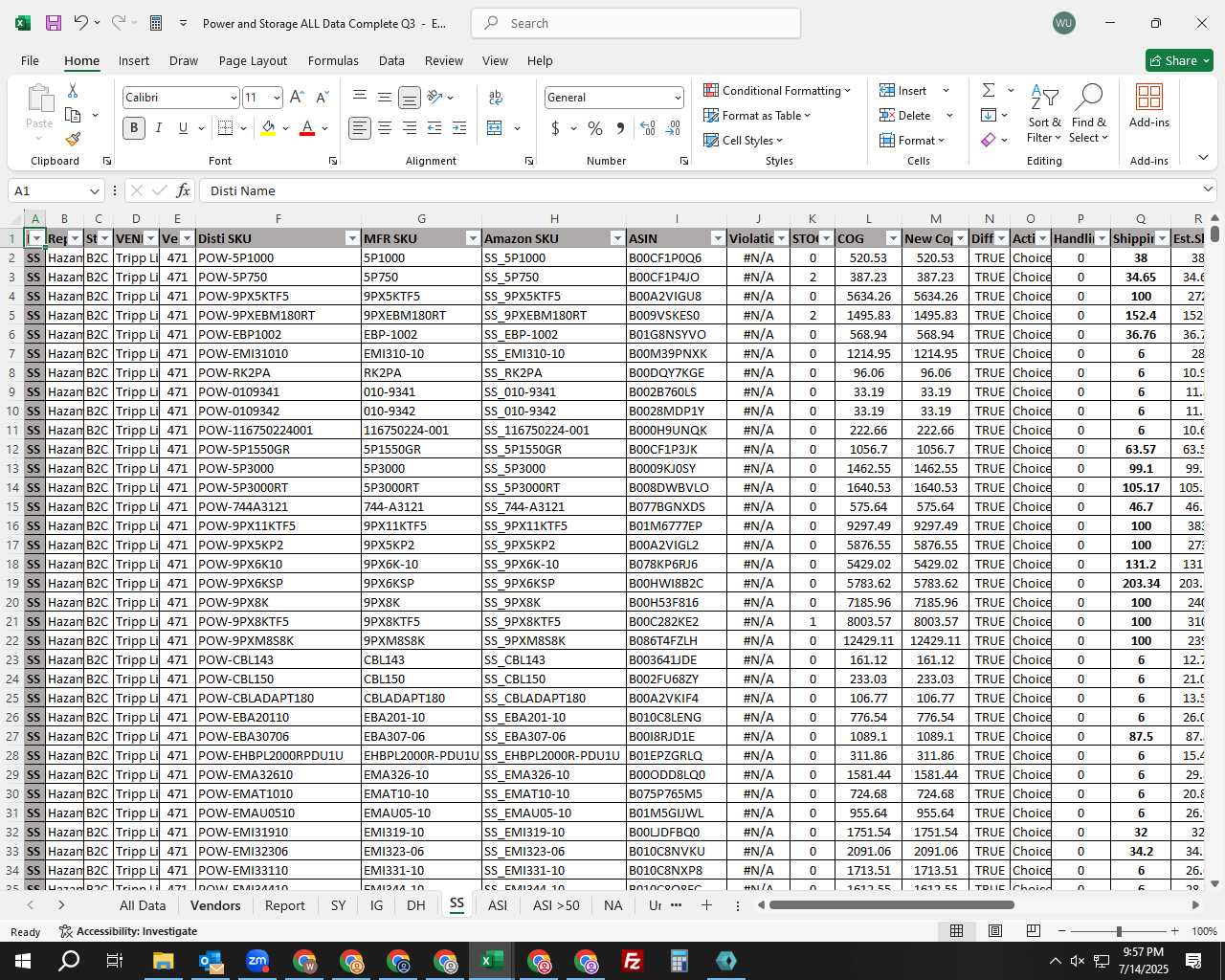The image size is (1225, 980).
Task: Apply the yellow Fill Color swatch
Action: click(268, 128)
